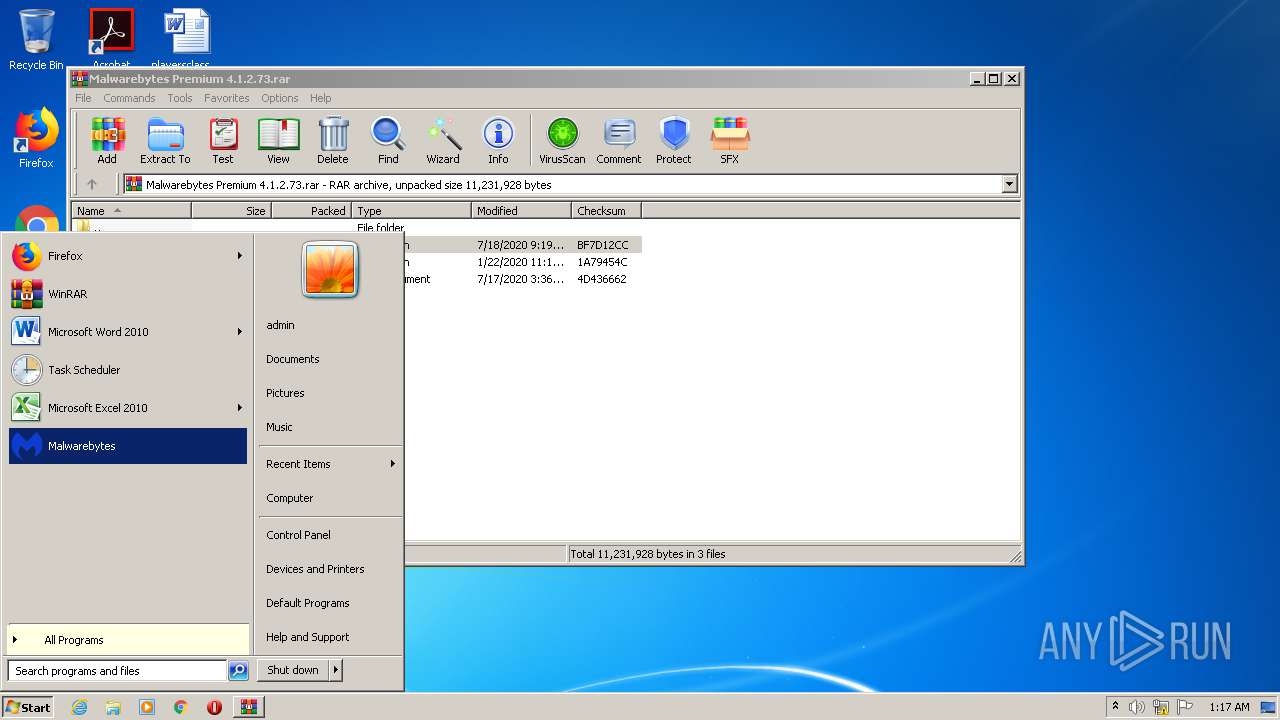
Task: Launch Malwarebytes from the Start menu
Action: pos(128,446)
